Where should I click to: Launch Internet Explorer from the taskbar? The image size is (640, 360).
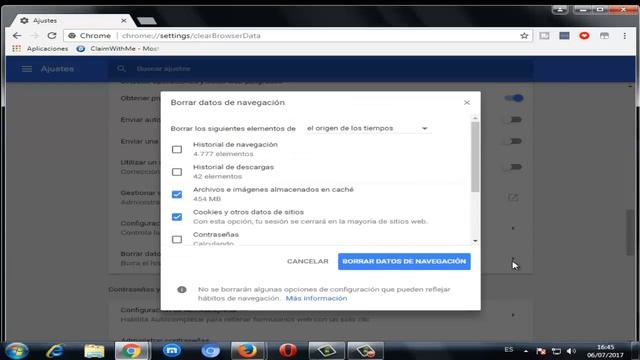tap(55, 351)
